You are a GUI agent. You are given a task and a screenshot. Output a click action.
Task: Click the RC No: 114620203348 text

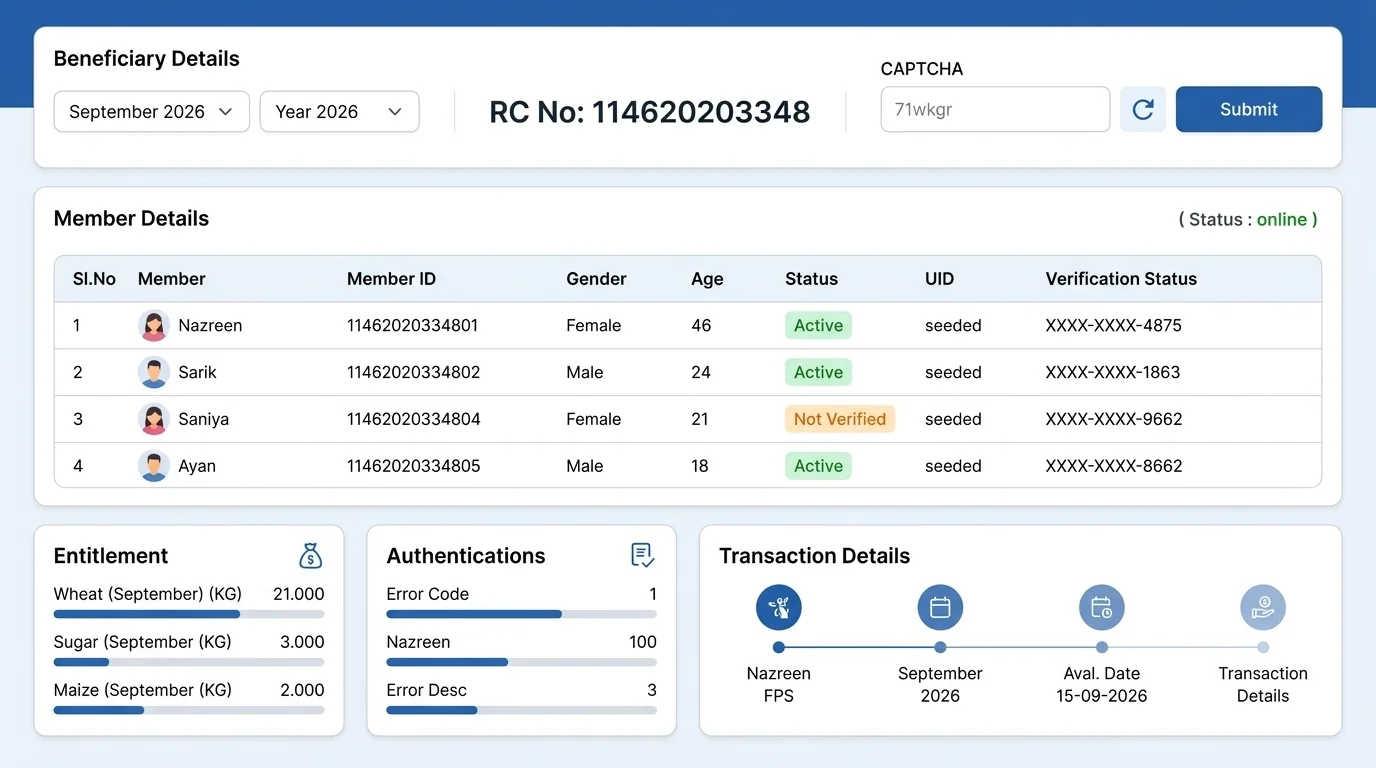(x=650, y=112)
